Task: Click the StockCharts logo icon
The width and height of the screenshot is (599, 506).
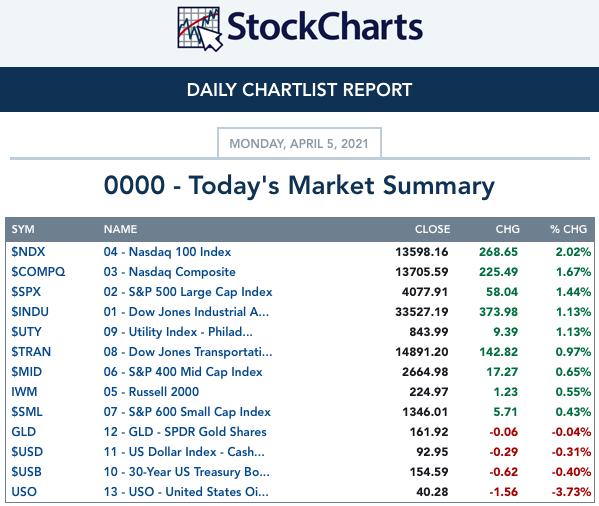Action: pos(200,29)
